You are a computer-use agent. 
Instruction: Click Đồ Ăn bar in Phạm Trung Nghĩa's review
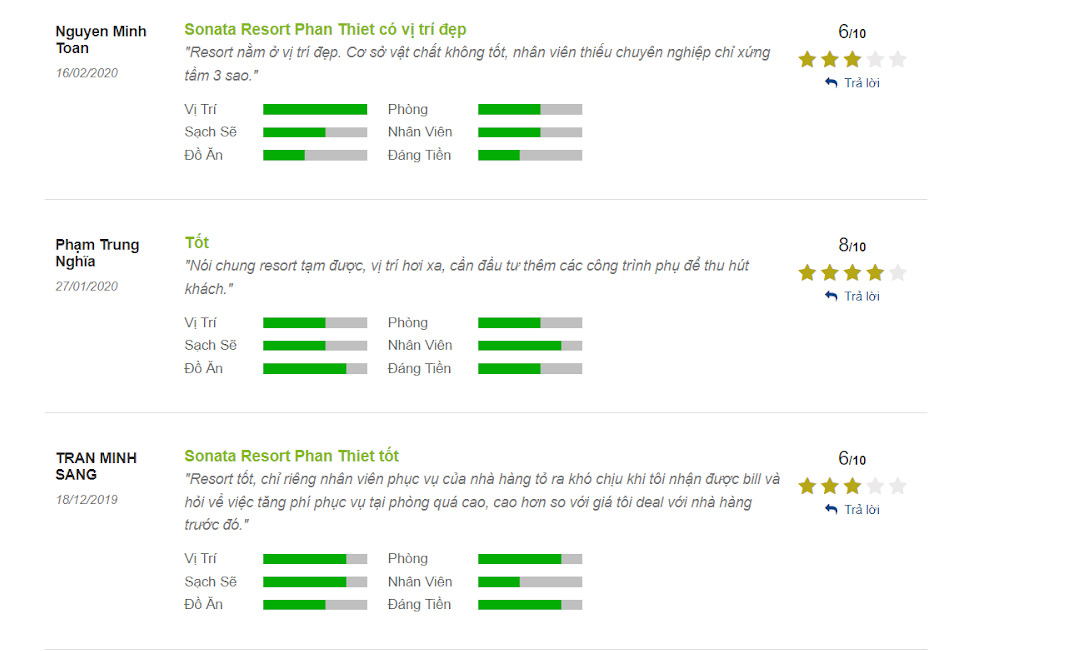(315, 369)
